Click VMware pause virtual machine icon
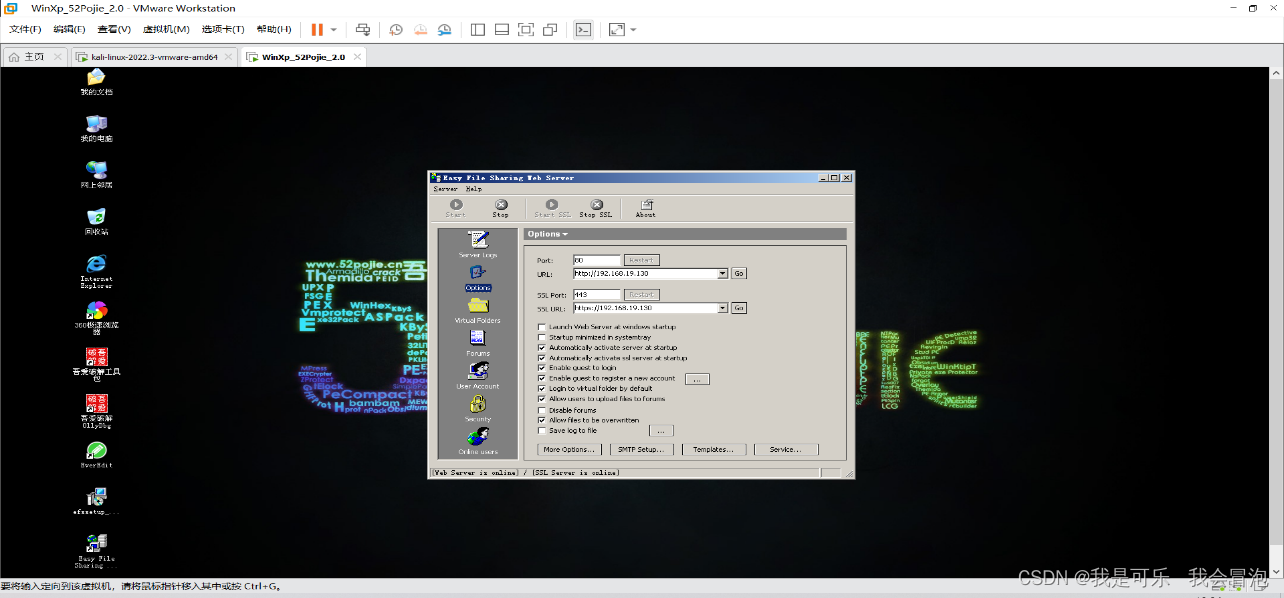 pyautogui.click(x=317, y=30)
